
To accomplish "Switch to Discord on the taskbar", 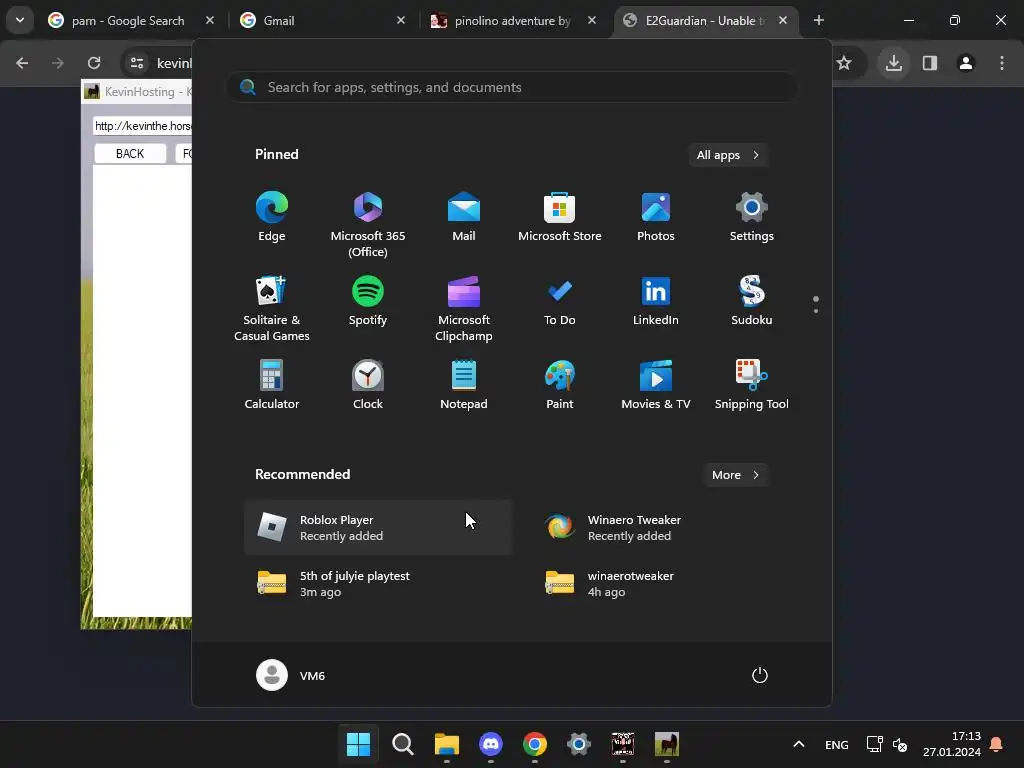I will tap(490, 744).
